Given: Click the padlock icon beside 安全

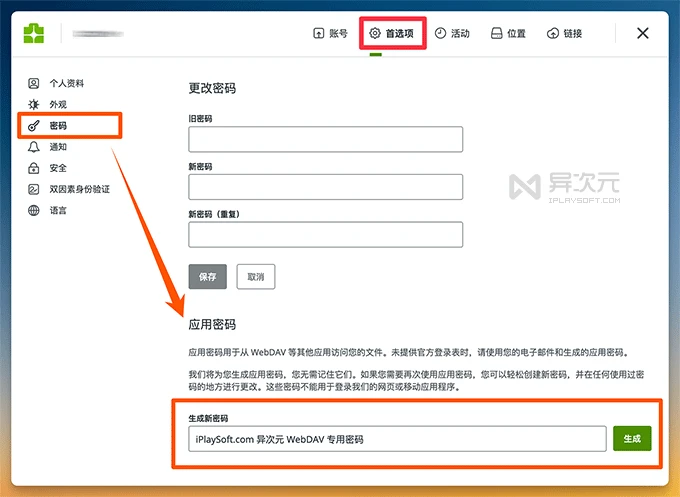Looking at the screenshot, I should click(33, 168).
